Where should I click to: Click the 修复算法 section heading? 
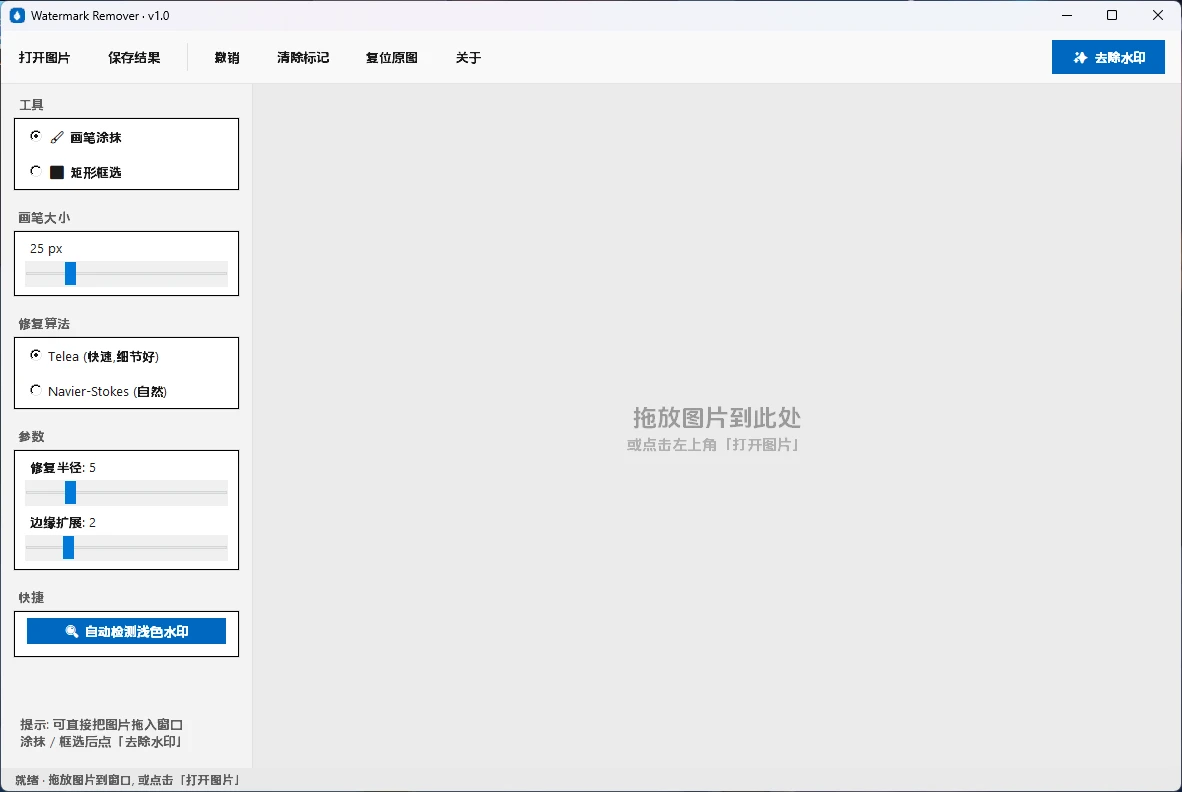(x=44, y=324)
